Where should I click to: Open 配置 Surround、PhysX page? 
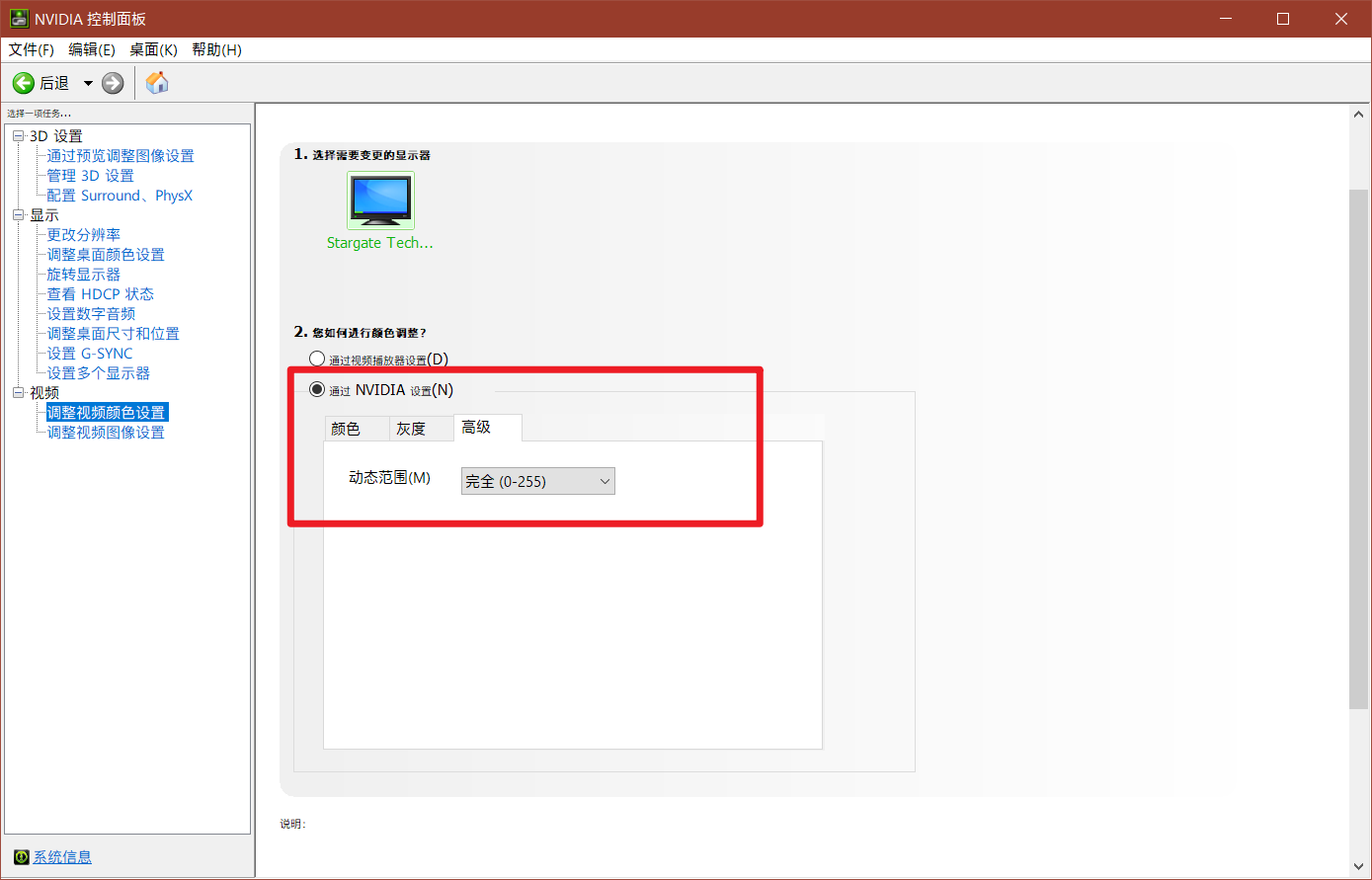click(x=120, y=196)
